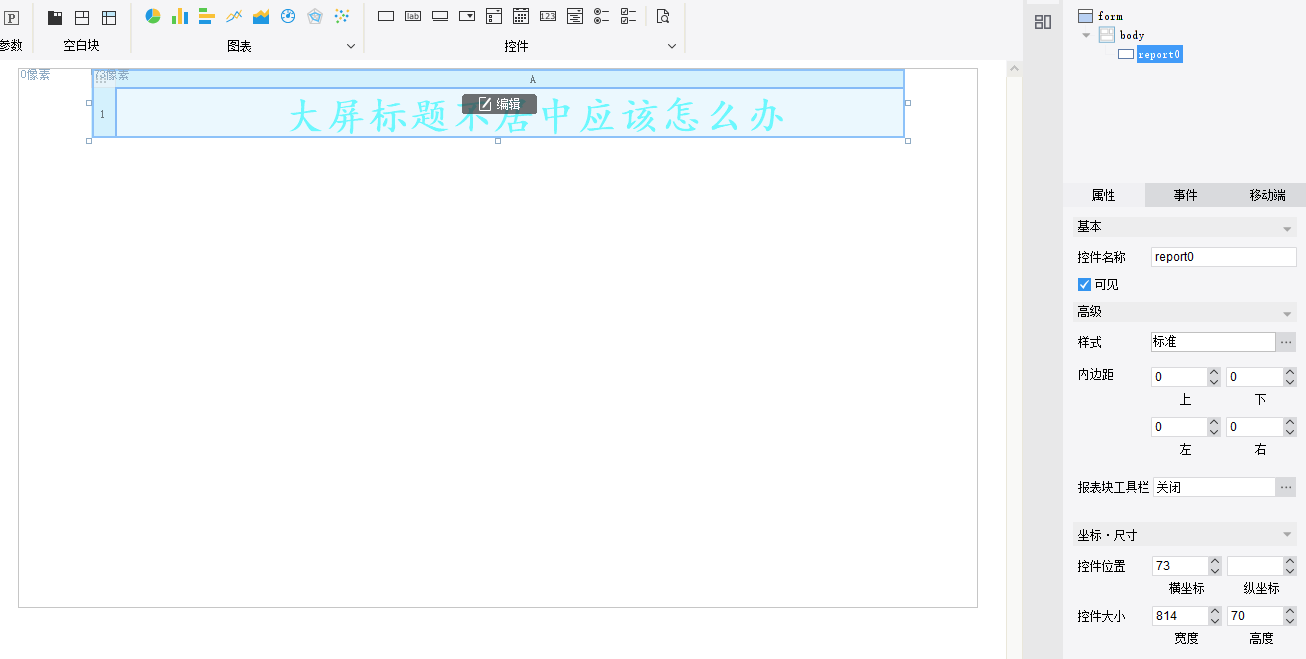The image size is (1306, 659).
Task: Add a dropdown checkbox widget
Action: (x=494, y=16)
